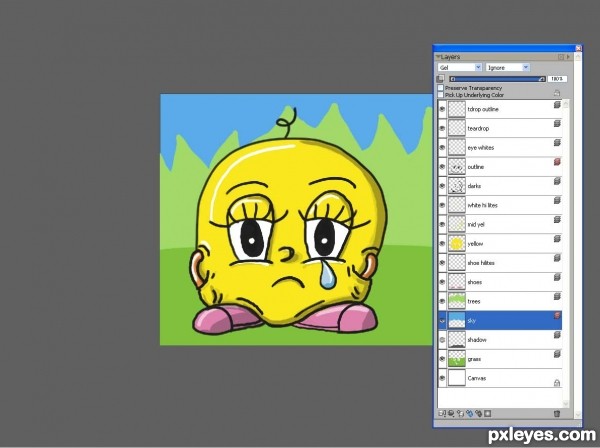
Task: Open the Layer Commands icon menu
Action: coord(442,414)
